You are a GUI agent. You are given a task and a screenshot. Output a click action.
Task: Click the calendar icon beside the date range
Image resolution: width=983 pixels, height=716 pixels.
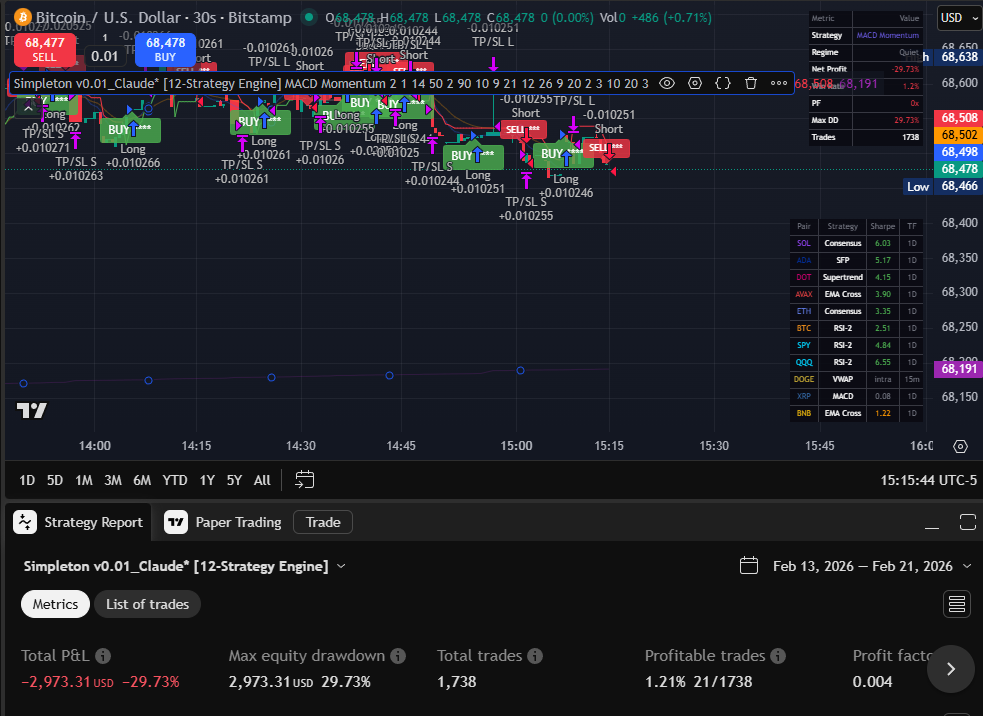(749, 565)
